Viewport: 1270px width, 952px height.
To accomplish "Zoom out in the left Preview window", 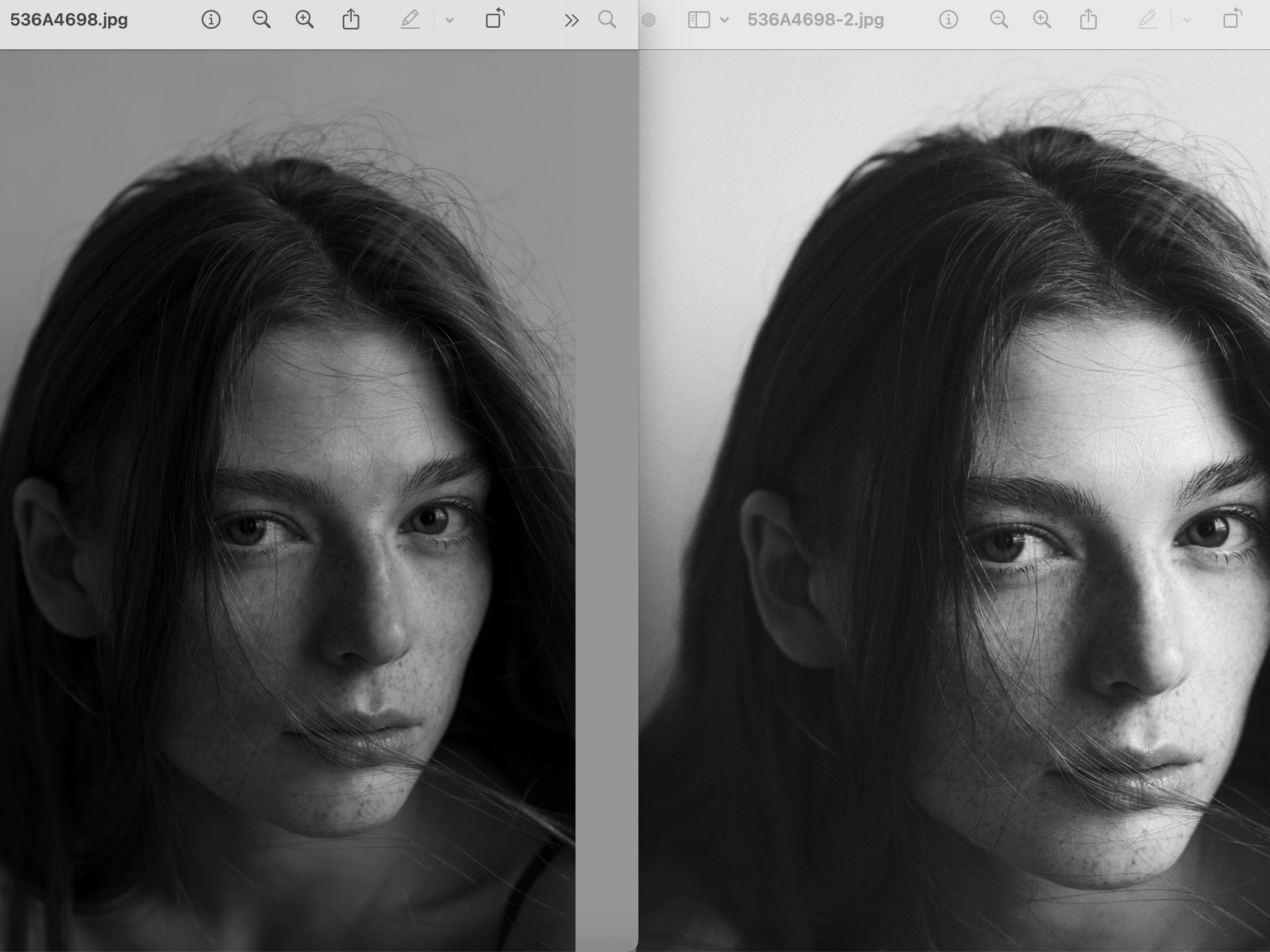I will coord(261,20).
